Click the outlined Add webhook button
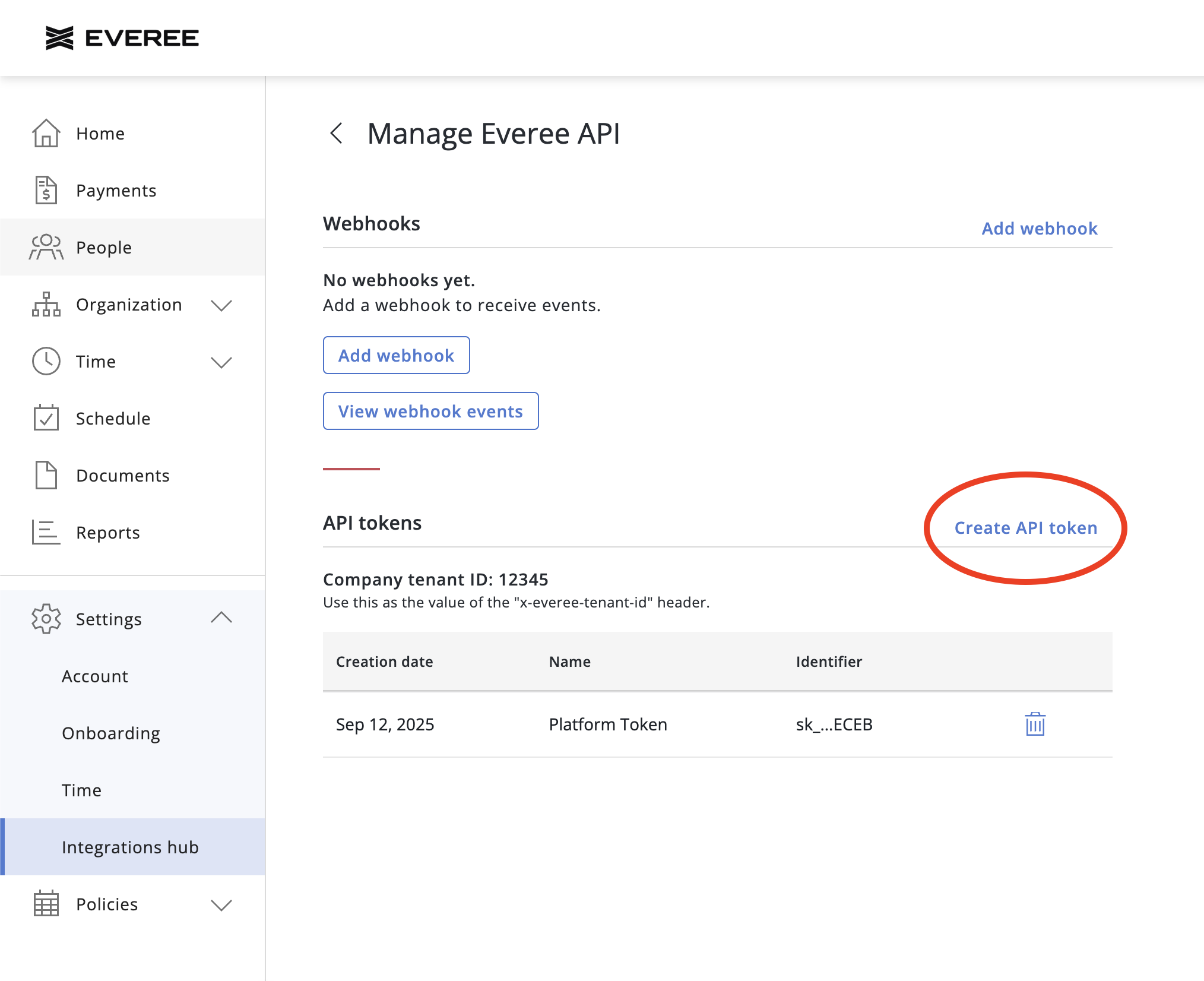The width and height of the screenshot is (1204, 981). pyautogui.click(x=396, y=355)
